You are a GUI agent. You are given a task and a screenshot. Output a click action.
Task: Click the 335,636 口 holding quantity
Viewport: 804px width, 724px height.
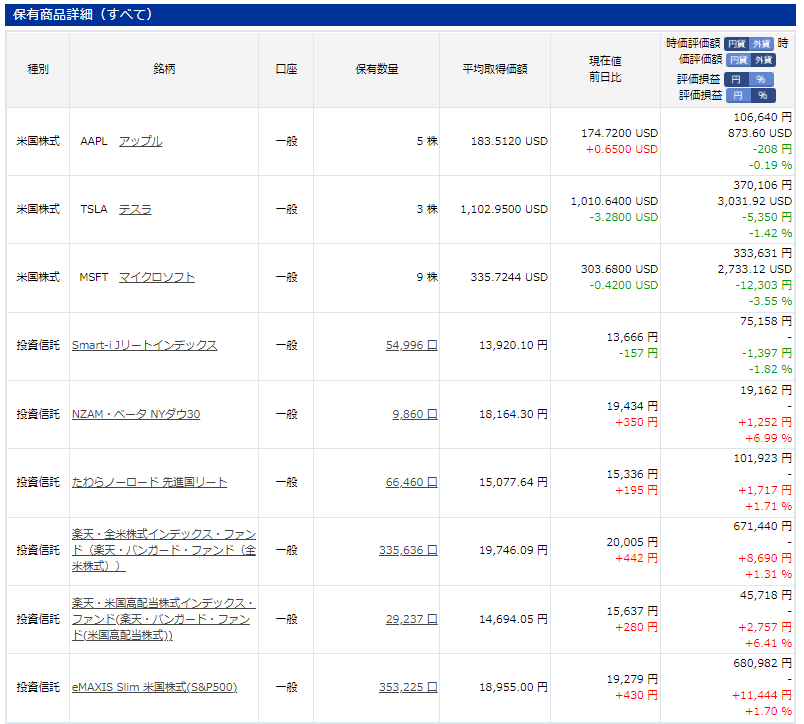pyautogui.click(x=408, y=550)
